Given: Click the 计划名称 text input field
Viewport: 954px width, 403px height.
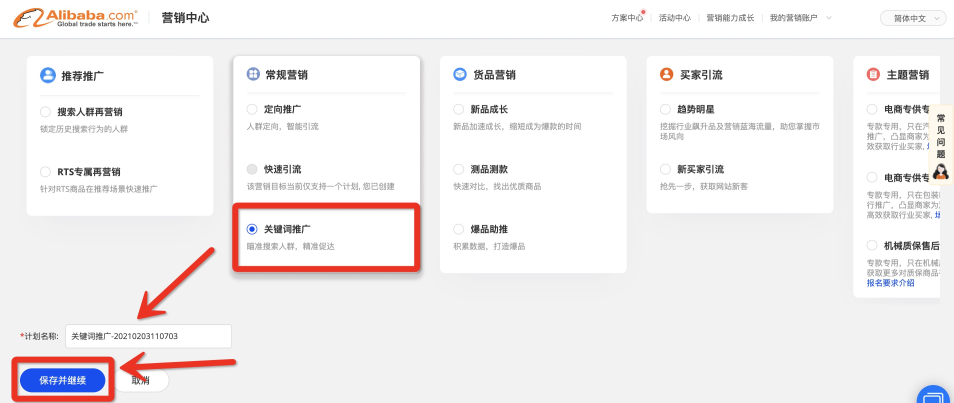Looking at the screenshot, I should (x=148, y=336).
